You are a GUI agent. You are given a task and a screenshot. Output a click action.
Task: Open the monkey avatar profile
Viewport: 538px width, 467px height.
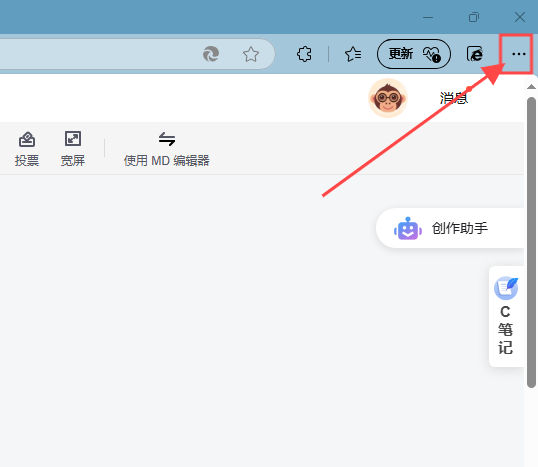(388, 98)
